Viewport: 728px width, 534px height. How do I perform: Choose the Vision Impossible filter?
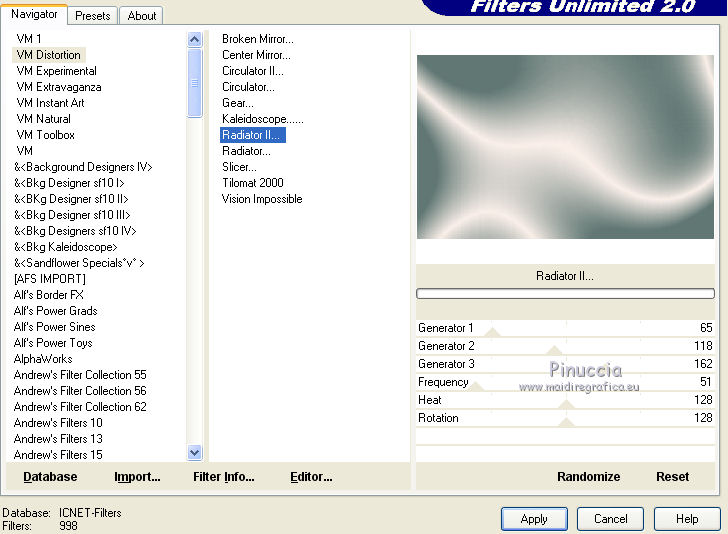pos(262,199)
